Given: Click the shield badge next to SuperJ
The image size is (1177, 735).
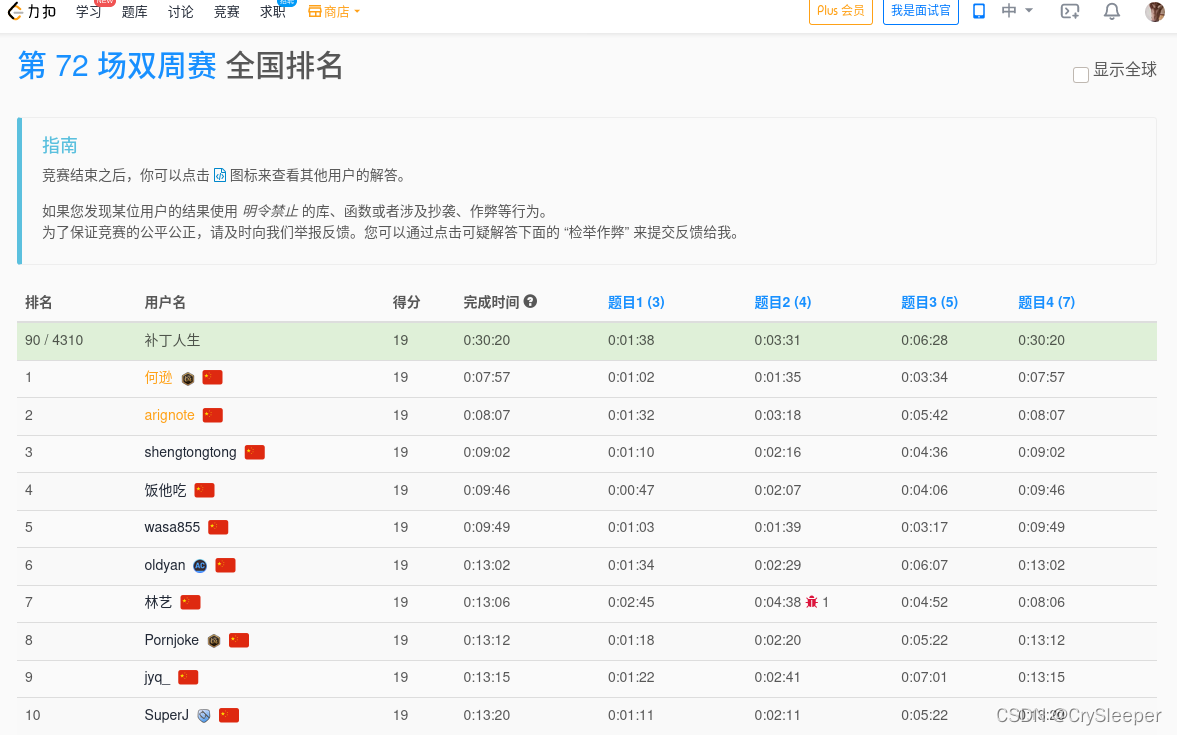Looking at the screenshot, I should pos(203,716).
